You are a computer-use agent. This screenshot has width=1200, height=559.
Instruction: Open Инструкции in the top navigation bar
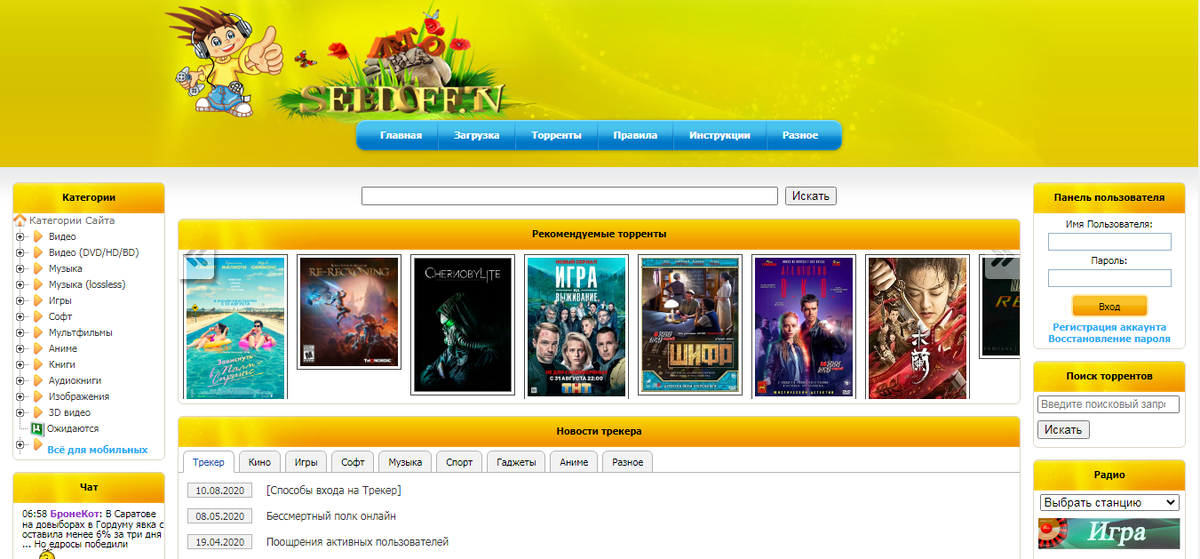coord(719,135)
